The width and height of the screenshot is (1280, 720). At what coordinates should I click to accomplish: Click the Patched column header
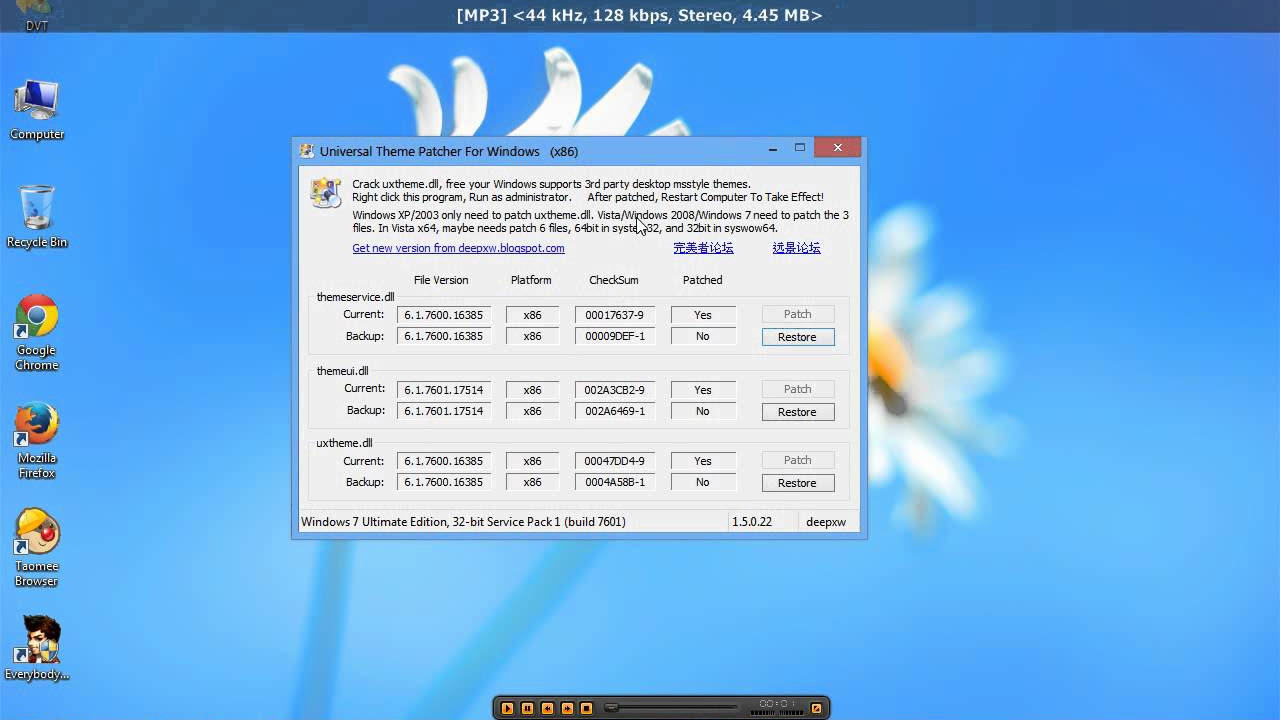702,280
